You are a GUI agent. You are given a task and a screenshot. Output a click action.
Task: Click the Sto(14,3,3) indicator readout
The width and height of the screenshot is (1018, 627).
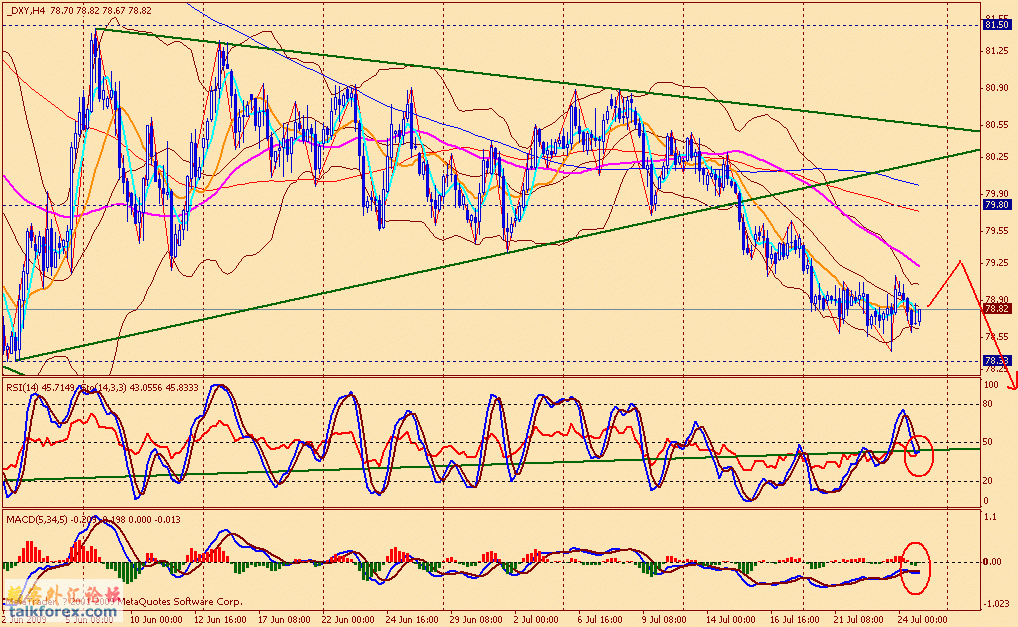[x=142, y=387]
